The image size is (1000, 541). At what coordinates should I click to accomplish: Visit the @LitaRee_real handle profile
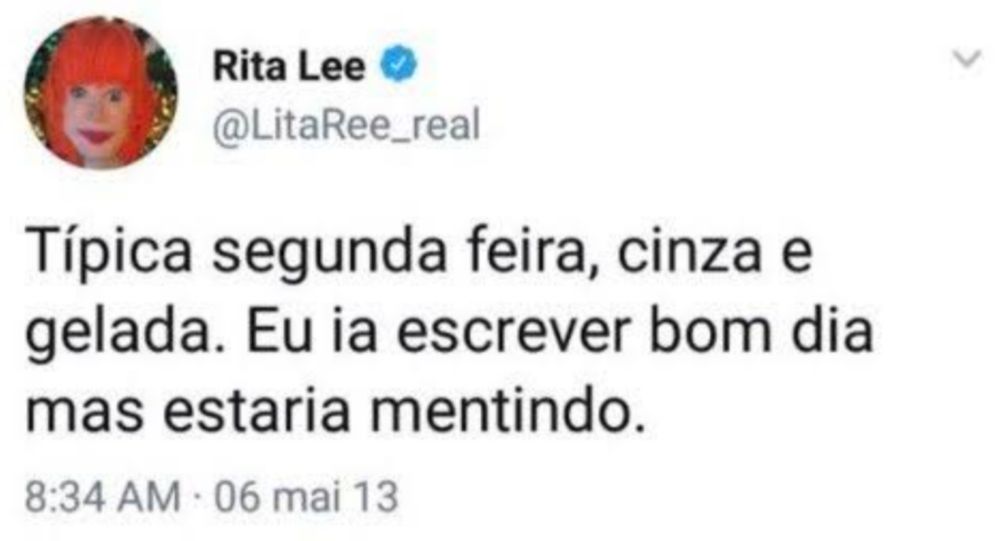346,124
